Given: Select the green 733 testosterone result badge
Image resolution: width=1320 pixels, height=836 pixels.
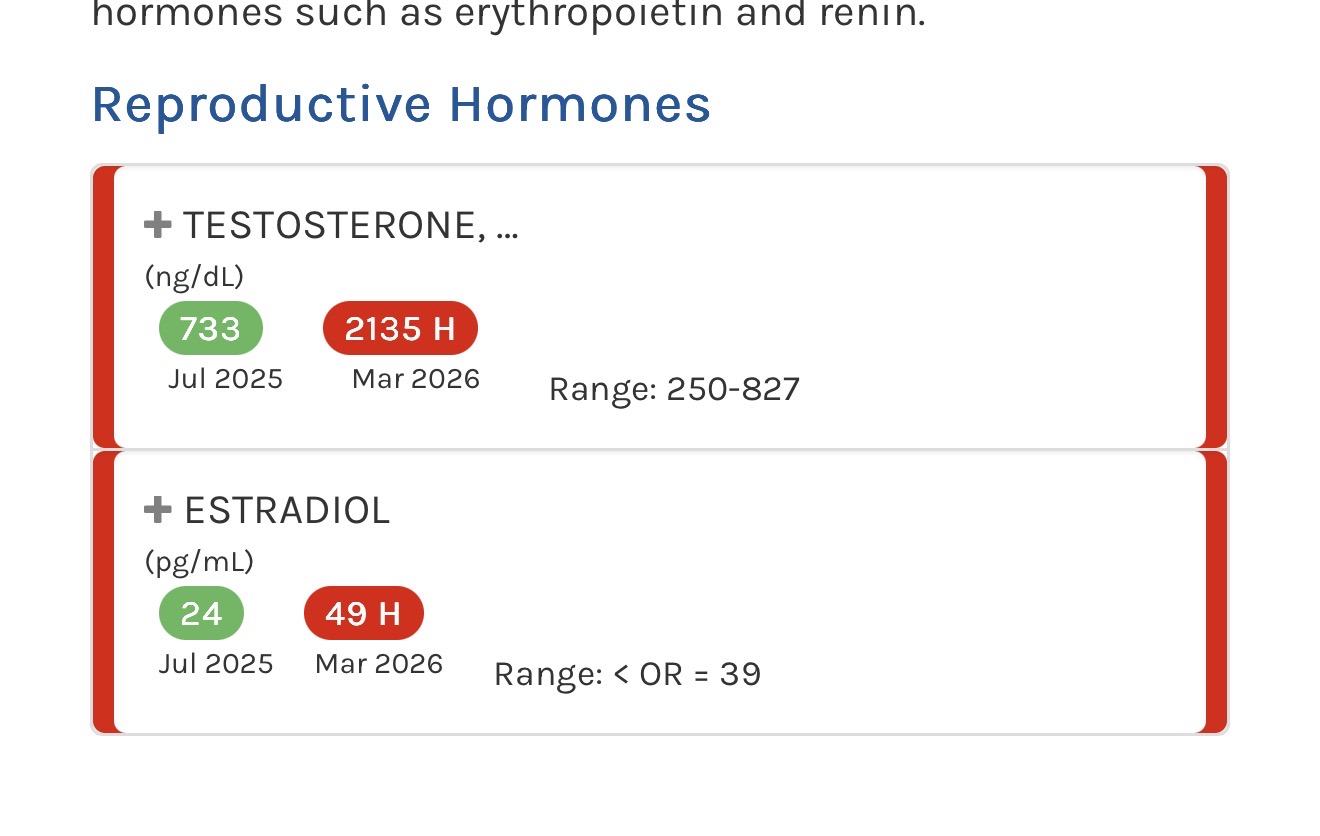Looking at the screenshot, I should 211,328.
